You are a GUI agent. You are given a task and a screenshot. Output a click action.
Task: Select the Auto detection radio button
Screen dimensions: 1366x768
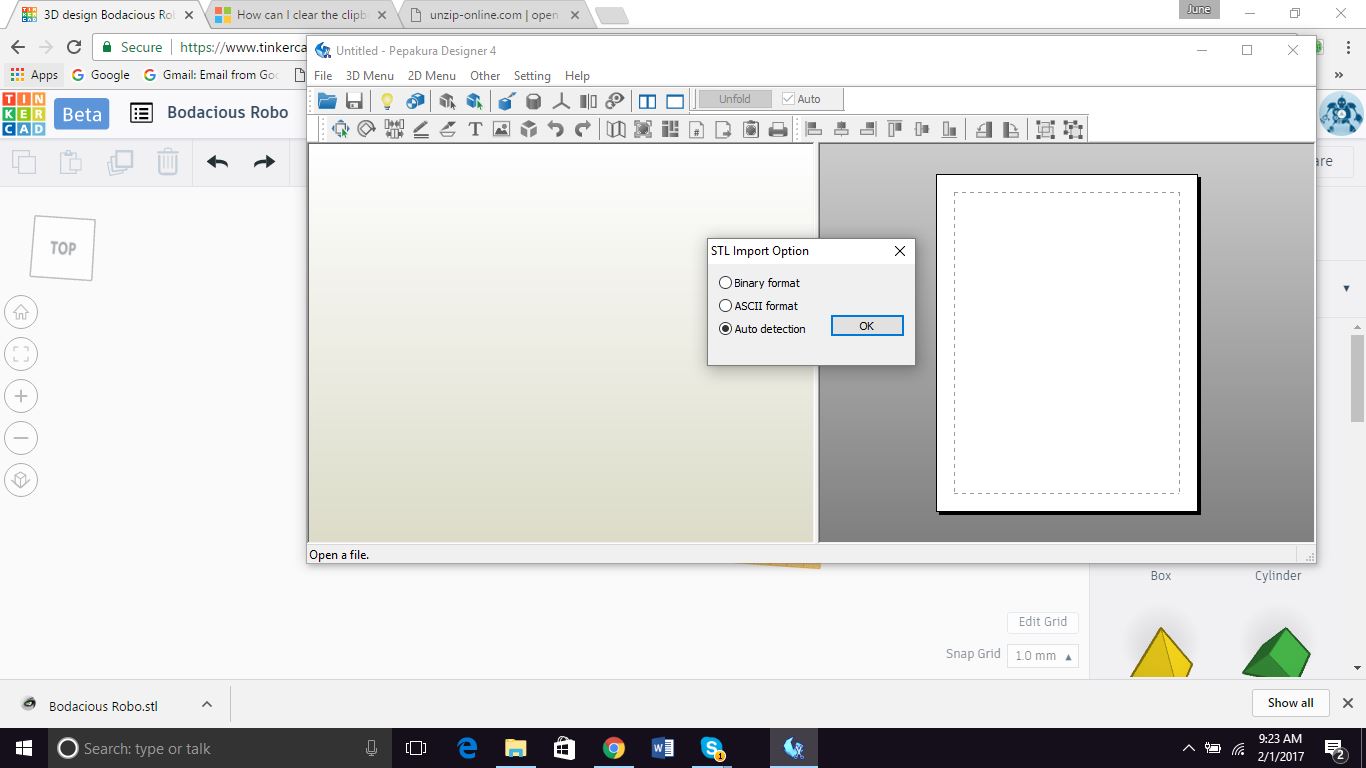[726, 329]
